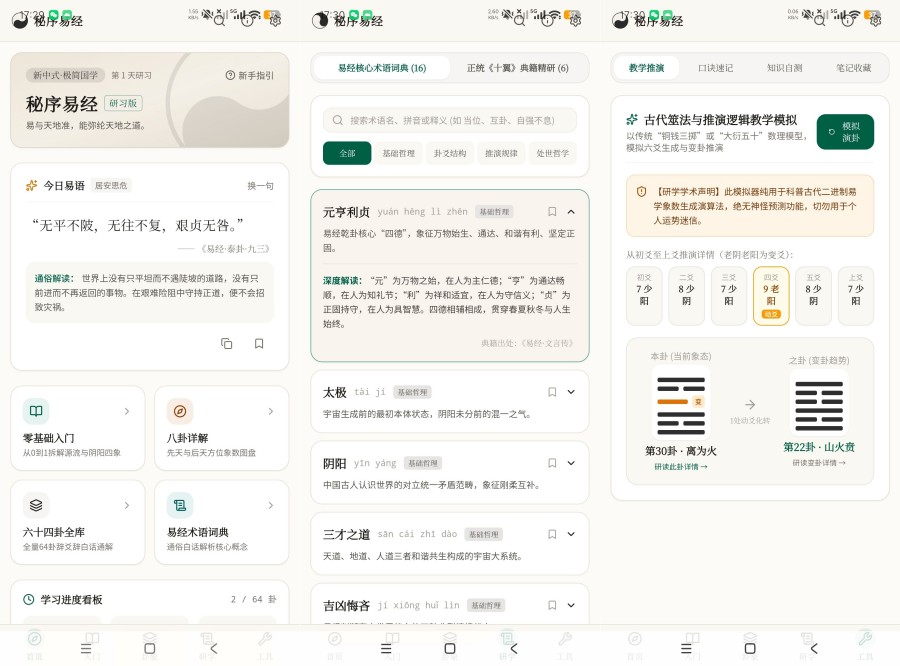Open the 第30卦 离为火 hexagram image
The height and width of the screenshot is (666, 900).
tap(681, 404)
